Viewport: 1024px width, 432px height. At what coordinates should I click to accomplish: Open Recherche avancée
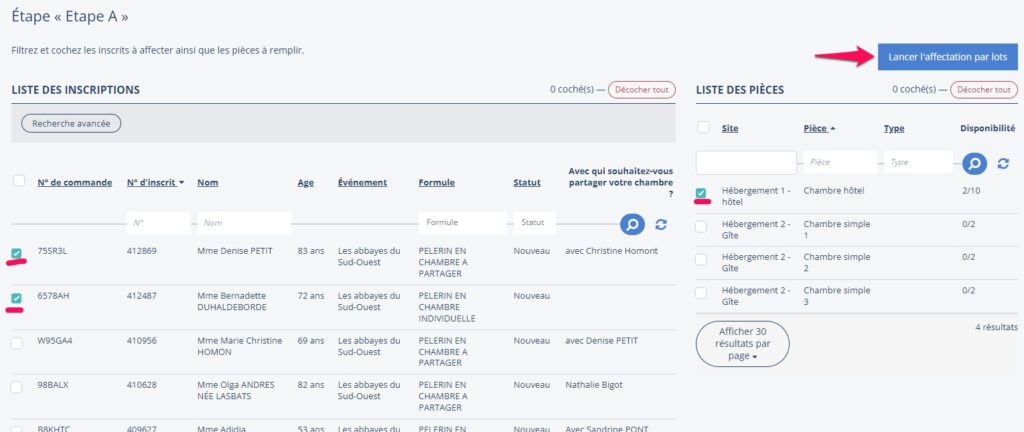point(71,123)
